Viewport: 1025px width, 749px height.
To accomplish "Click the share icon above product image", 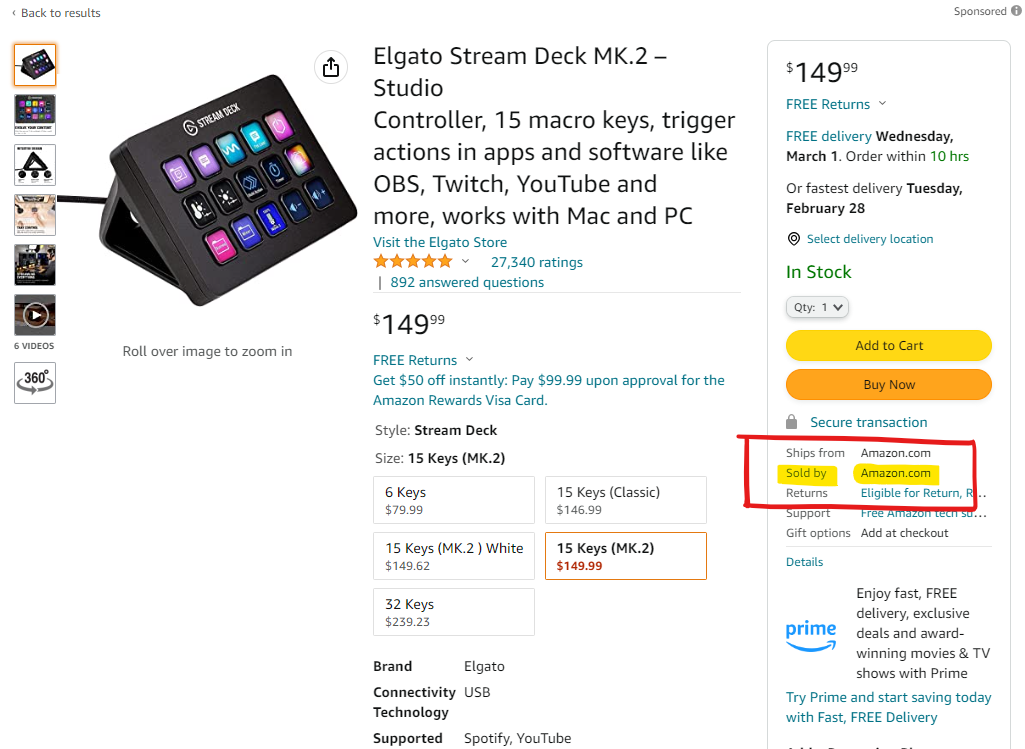I will click(331, 67).
